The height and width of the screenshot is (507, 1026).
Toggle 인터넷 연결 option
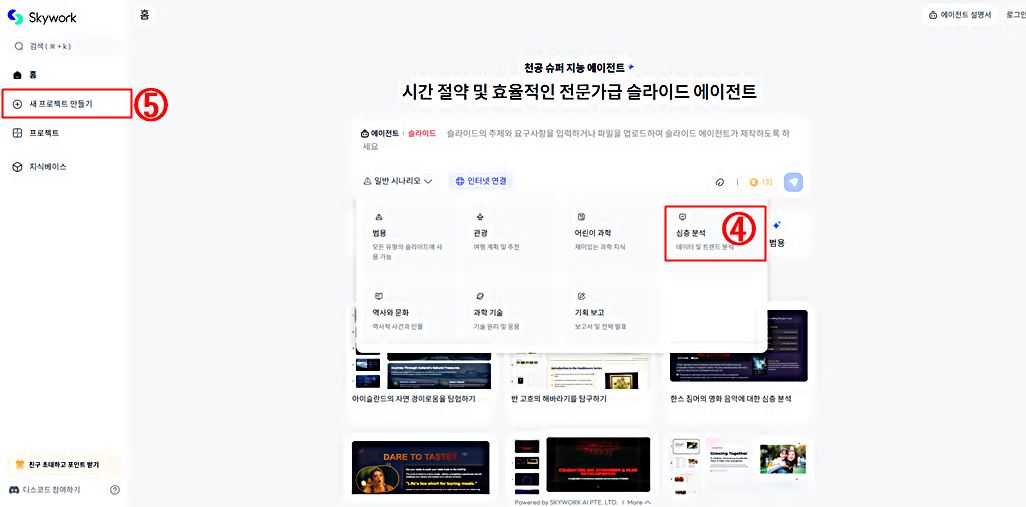pyautogui.click(x=481, y=181)
